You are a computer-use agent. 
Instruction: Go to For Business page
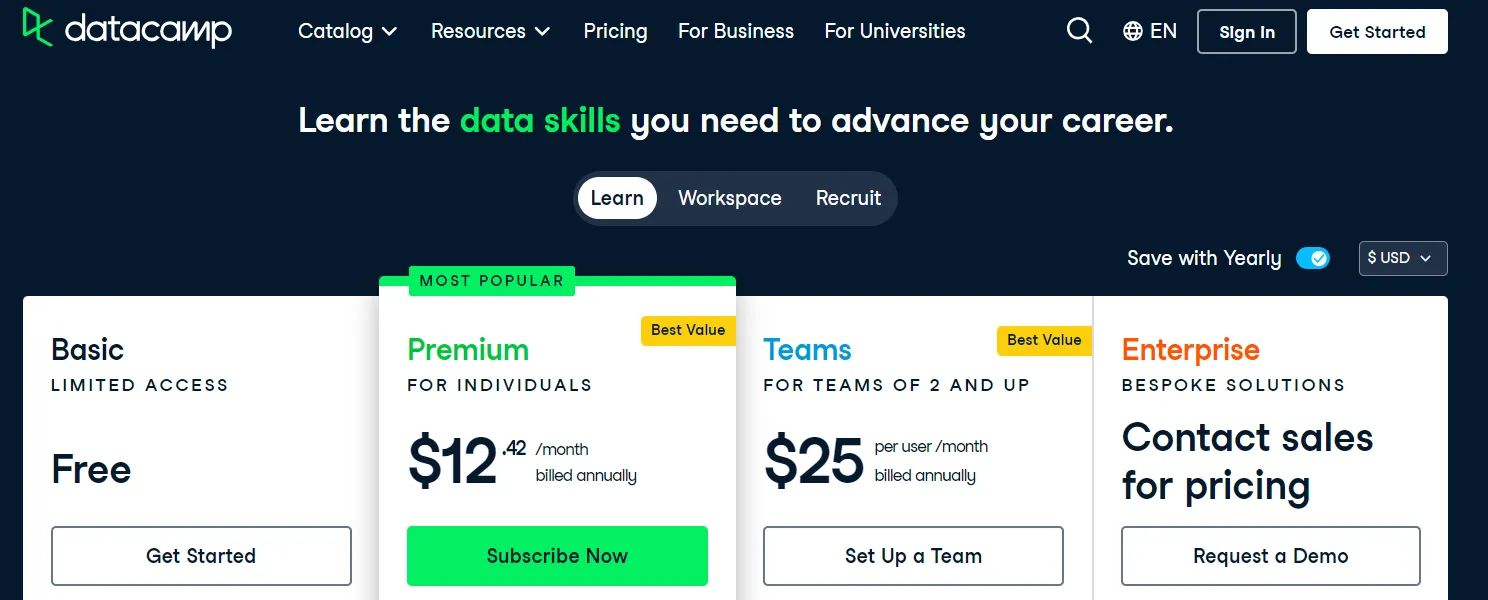[x=735, y=31]
